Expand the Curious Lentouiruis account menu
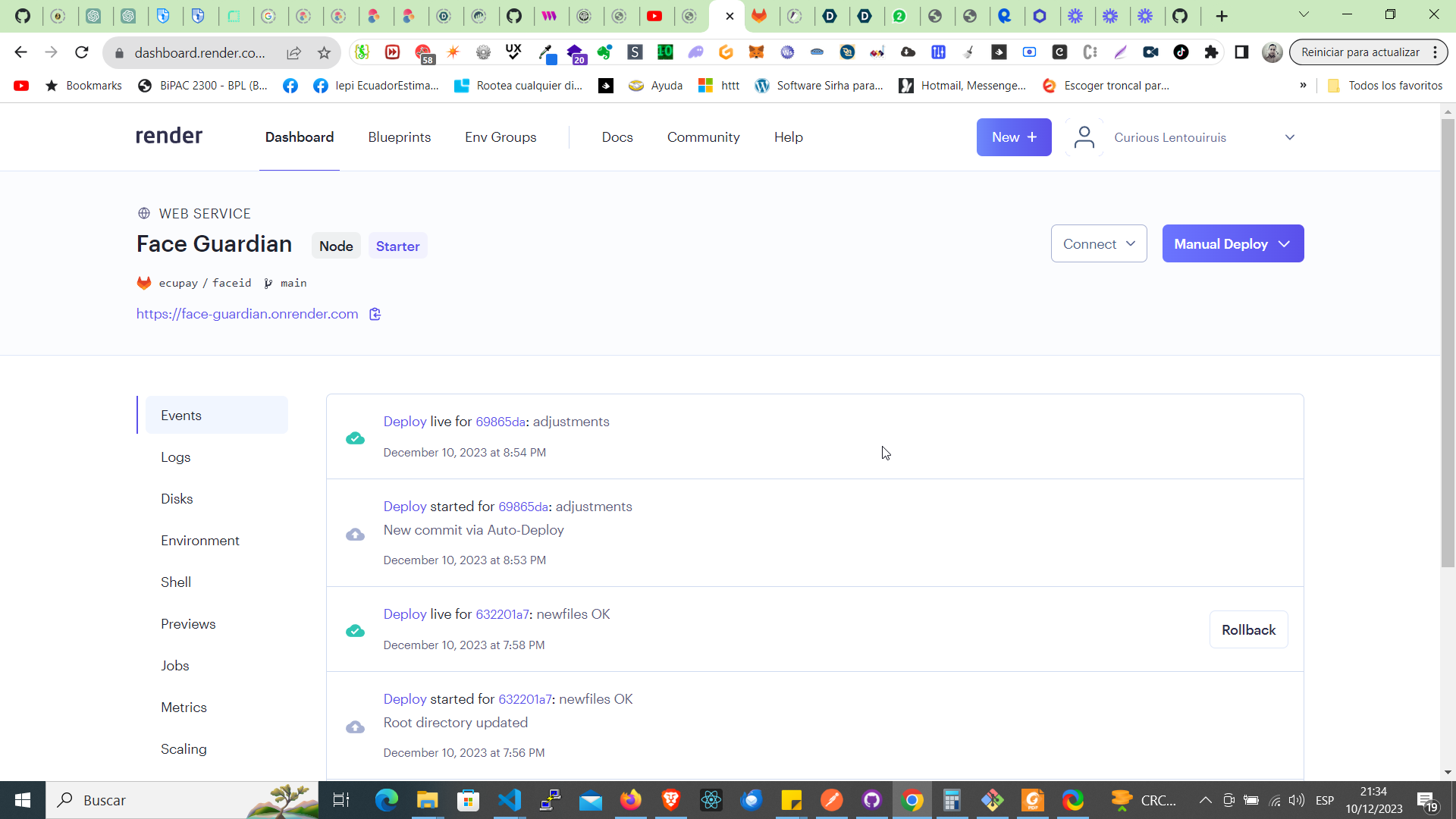Viewport: 1456px width, 819px height. (x=1289, y=137)
